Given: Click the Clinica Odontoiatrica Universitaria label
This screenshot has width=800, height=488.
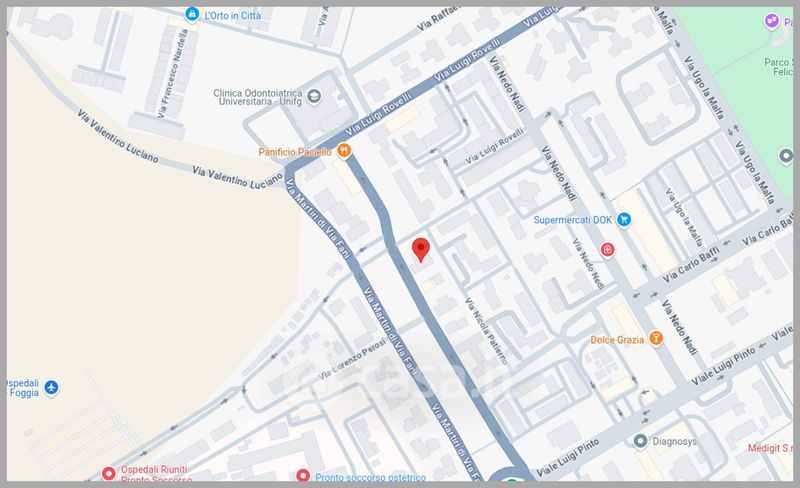Looking at the screenshot, I should click(258, 97).
